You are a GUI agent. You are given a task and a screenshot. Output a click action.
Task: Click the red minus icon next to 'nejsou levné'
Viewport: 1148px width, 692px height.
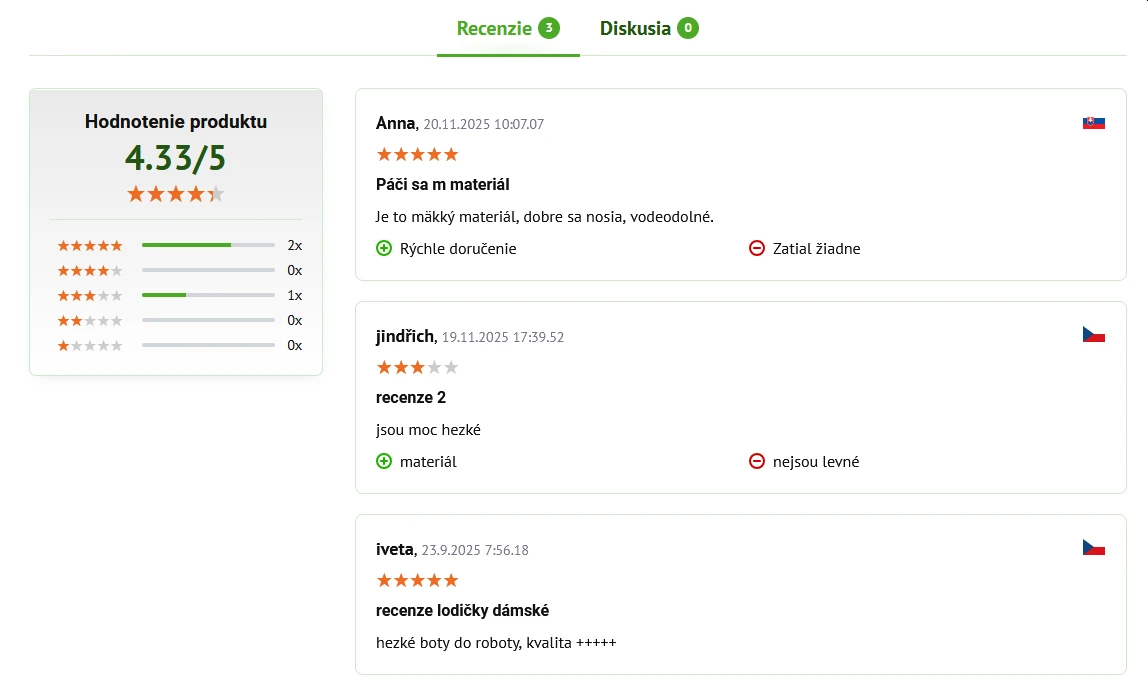click(x=757, y=461)
